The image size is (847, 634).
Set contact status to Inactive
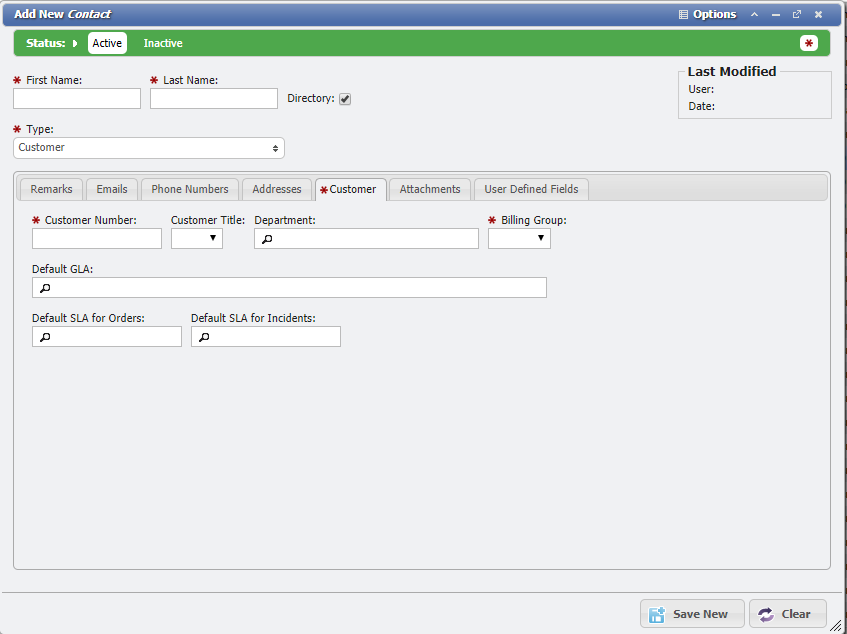(162, 43)
